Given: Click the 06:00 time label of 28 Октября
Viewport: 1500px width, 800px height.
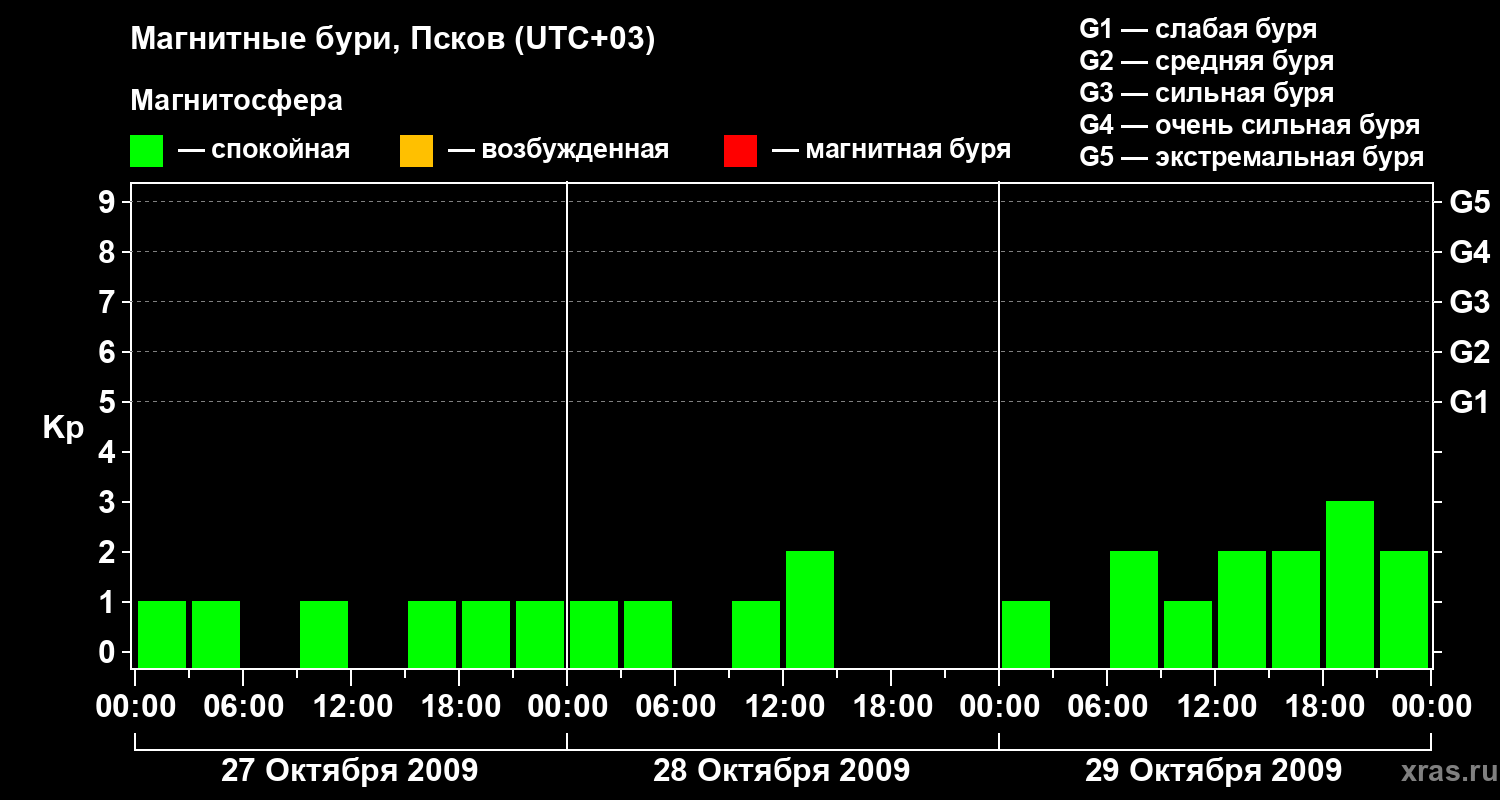Looking at the screenshot, I should click(675, 707).
